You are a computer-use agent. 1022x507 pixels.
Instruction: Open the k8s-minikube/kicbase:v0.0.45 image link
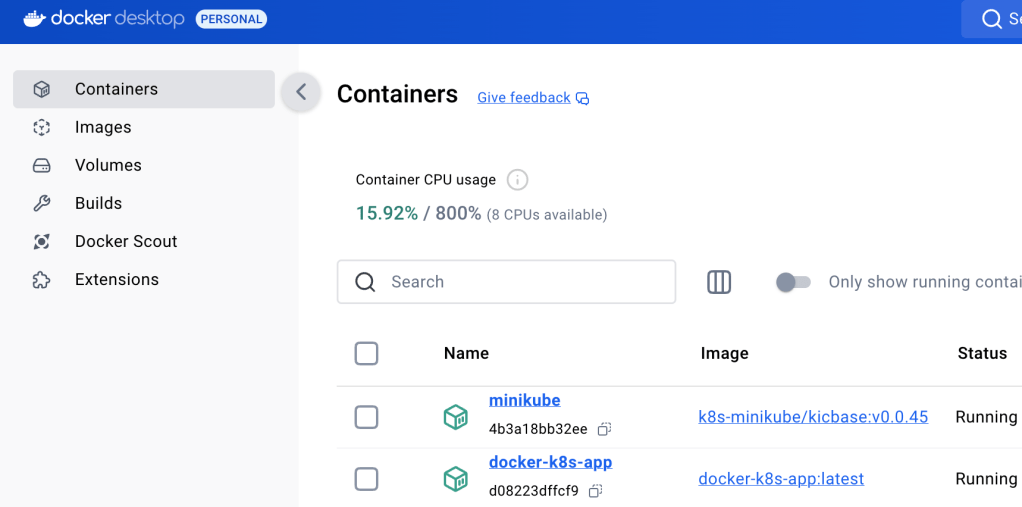tap(812, 417)
